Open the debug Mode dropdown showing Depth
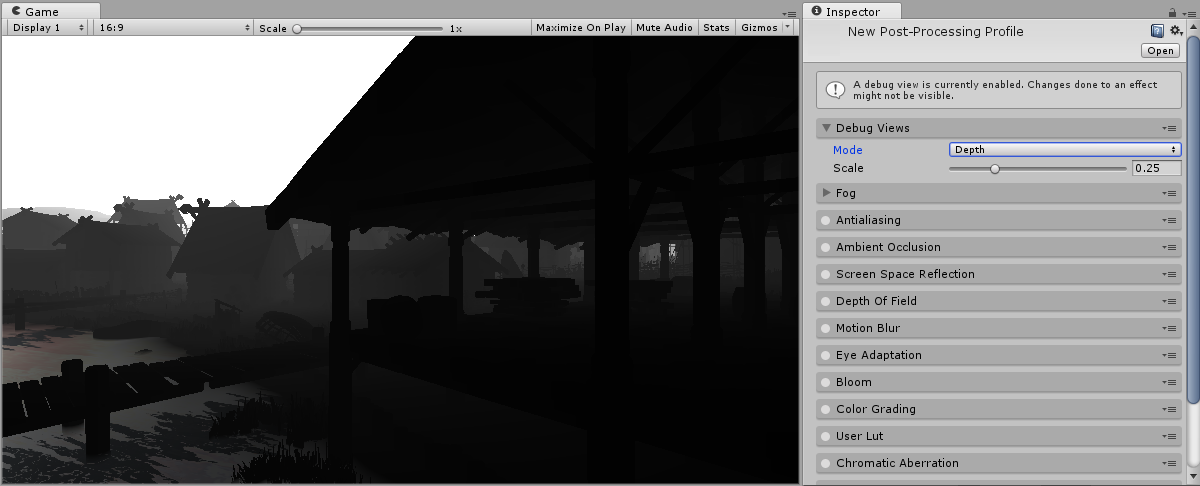This screenshot has width=1200, height=486. pyautogui.click(x=1064, y=150)
